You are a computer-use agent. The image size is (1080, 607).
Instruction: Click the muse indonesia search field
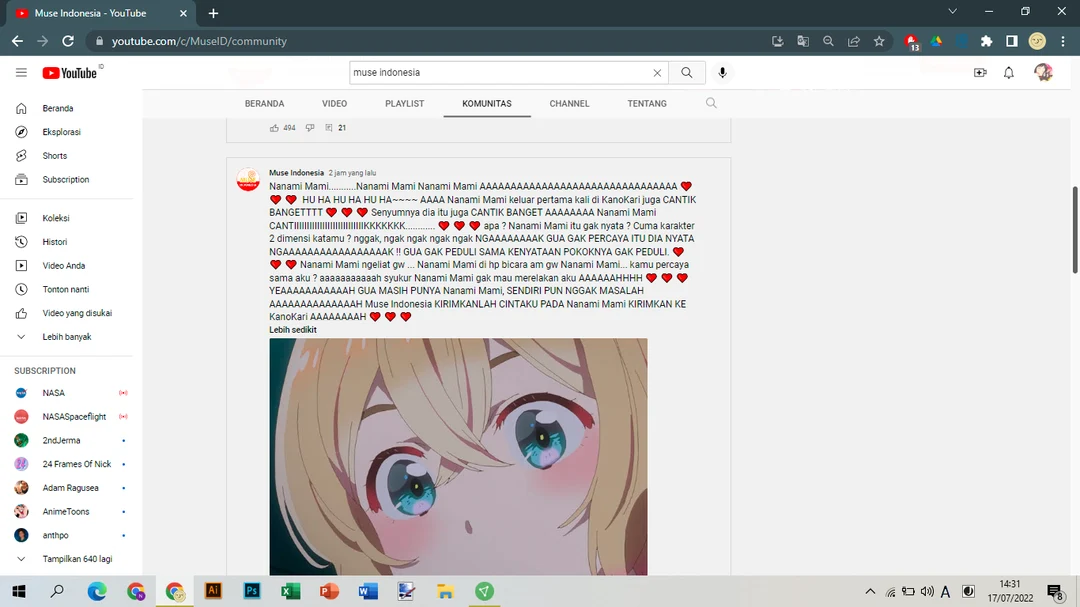click(x=500, y=73)
